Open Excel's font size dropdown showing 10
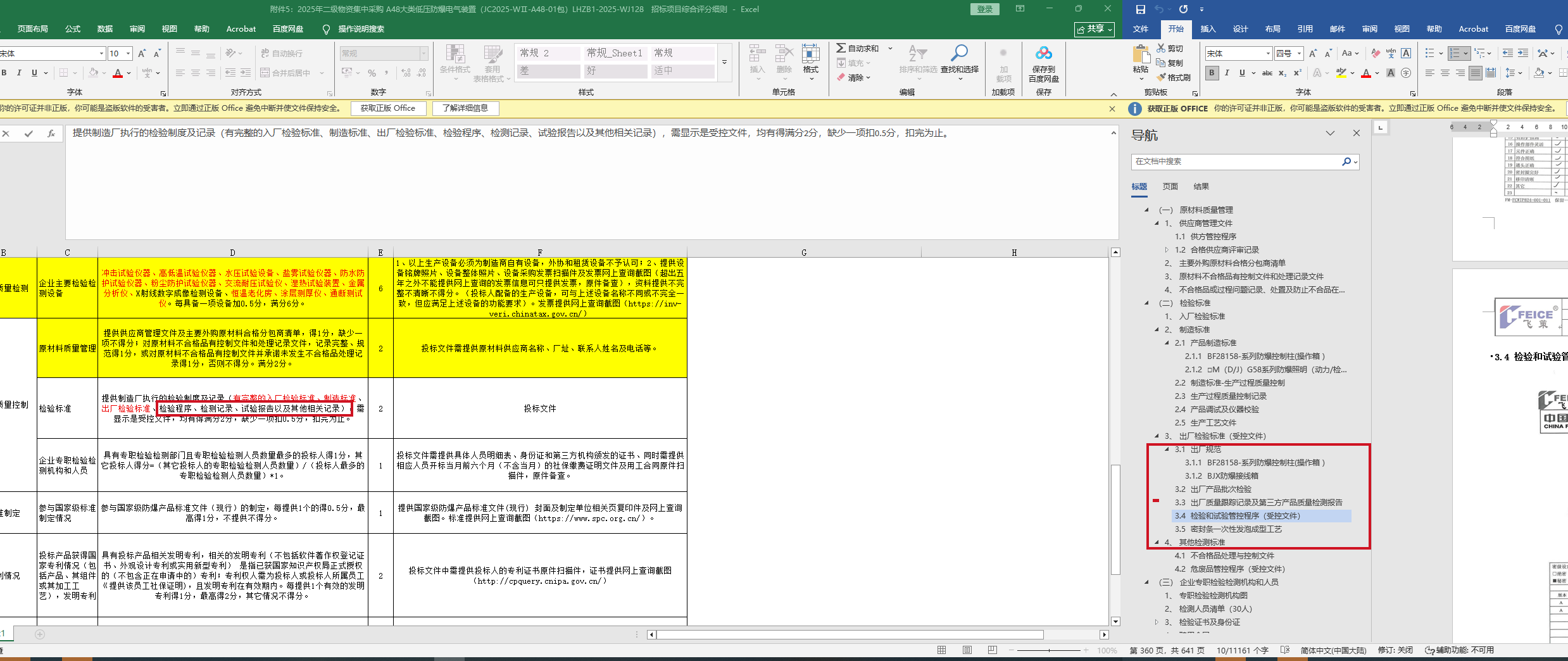The width and height of the screenshot is (1568, 661). (x=128, y=53)
